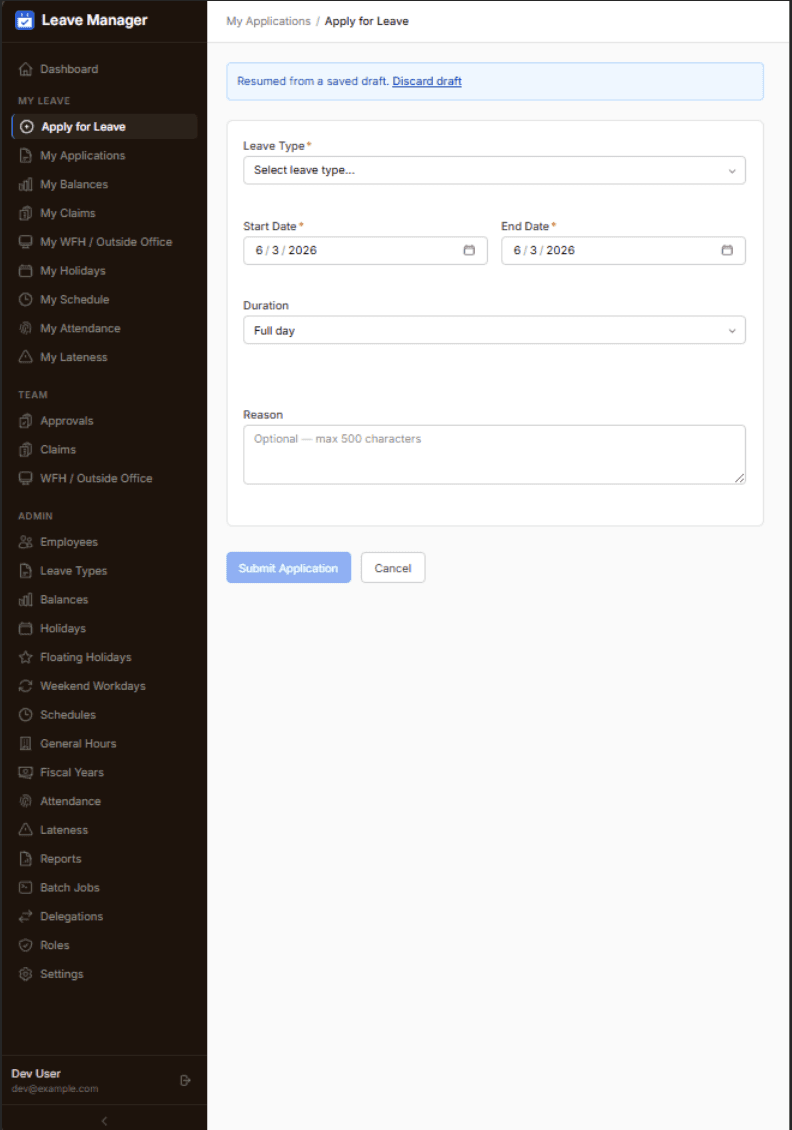Open admin Reports page
792x1130 pixels.
[x=104, y=859]
